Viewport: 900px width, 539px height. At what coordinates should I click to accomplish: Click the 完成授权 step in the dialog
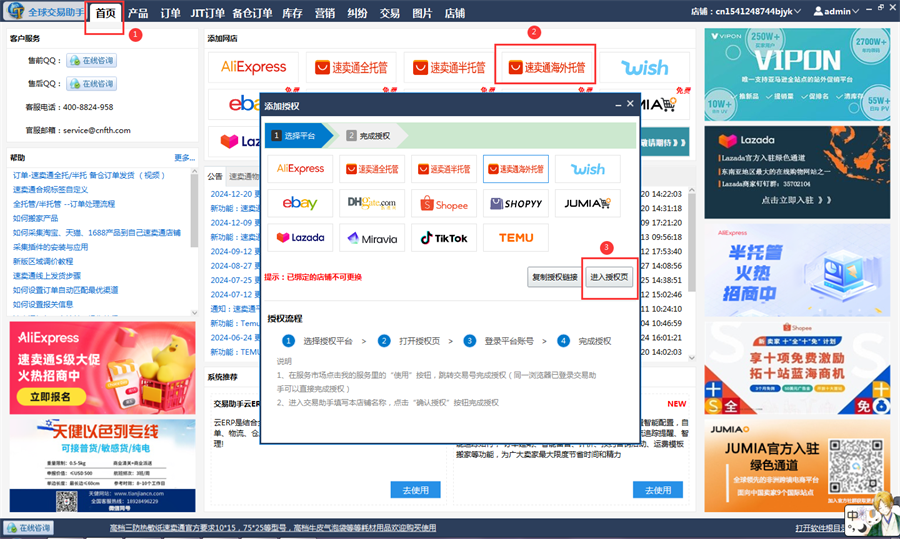click(x=368, y=135)
